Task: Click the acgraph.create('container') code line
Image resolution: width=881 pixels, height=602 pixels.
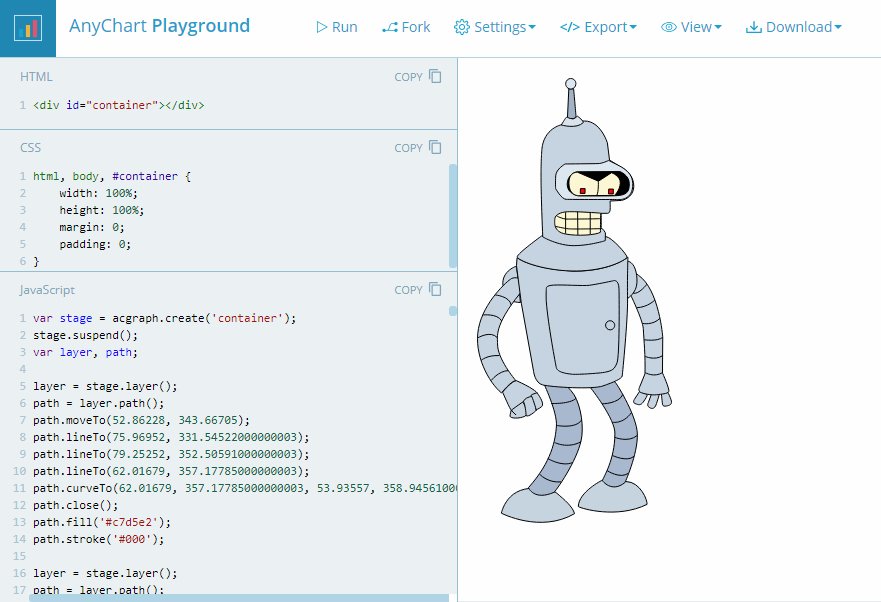Action: pyautogui.click(x=164, y=318)
